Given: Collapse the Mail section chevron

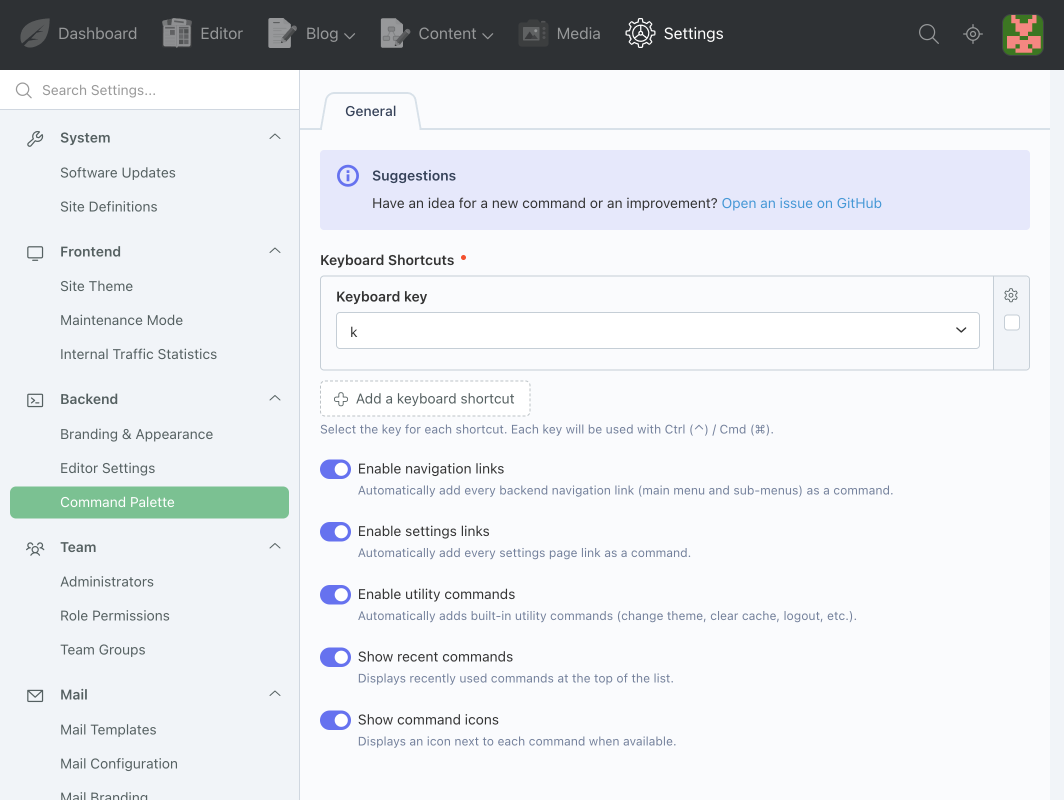Looking at the screenshot, I should click(275, 693).
